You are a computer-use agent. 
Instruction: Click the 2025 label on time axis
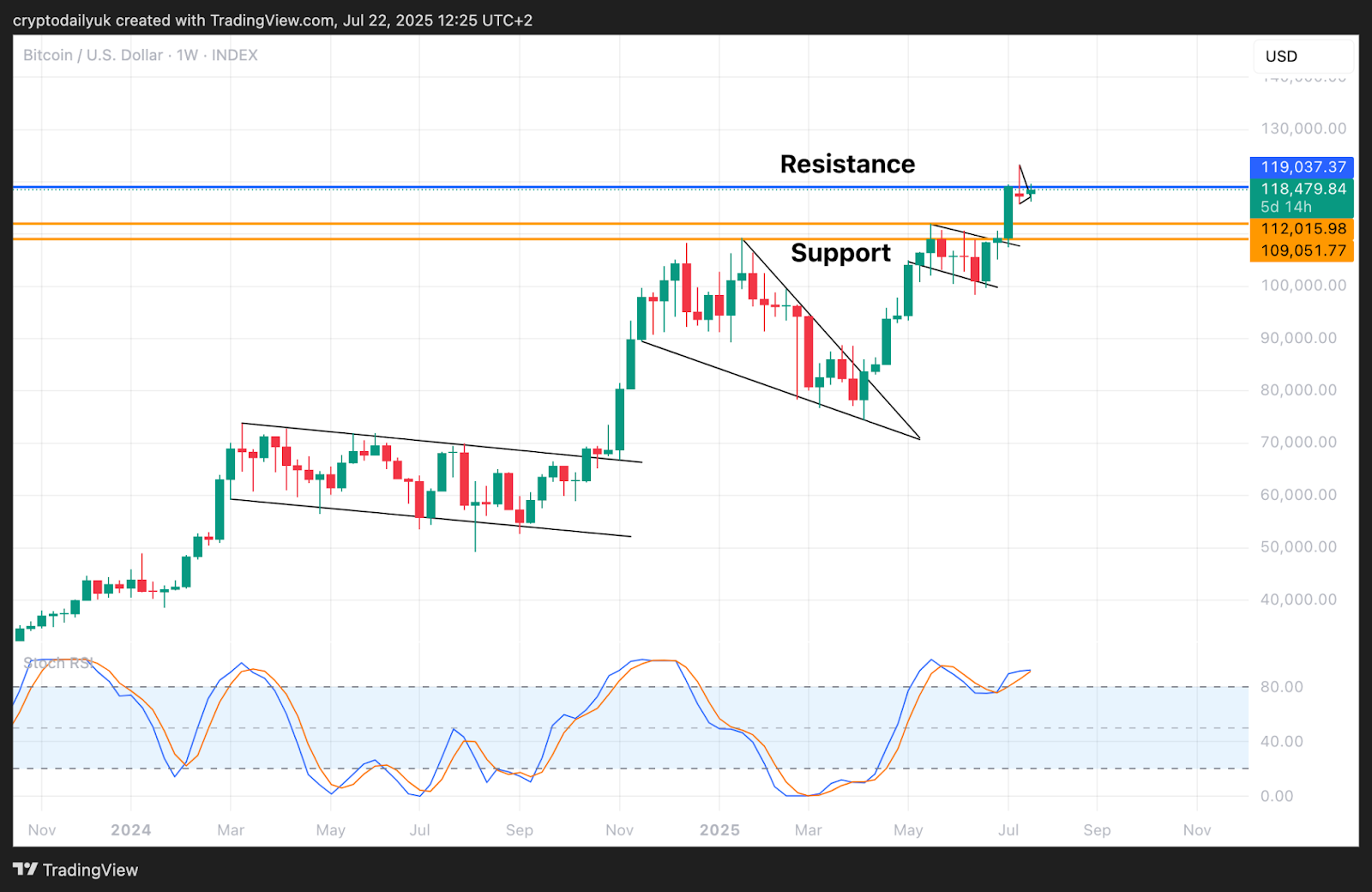point(719,830)
